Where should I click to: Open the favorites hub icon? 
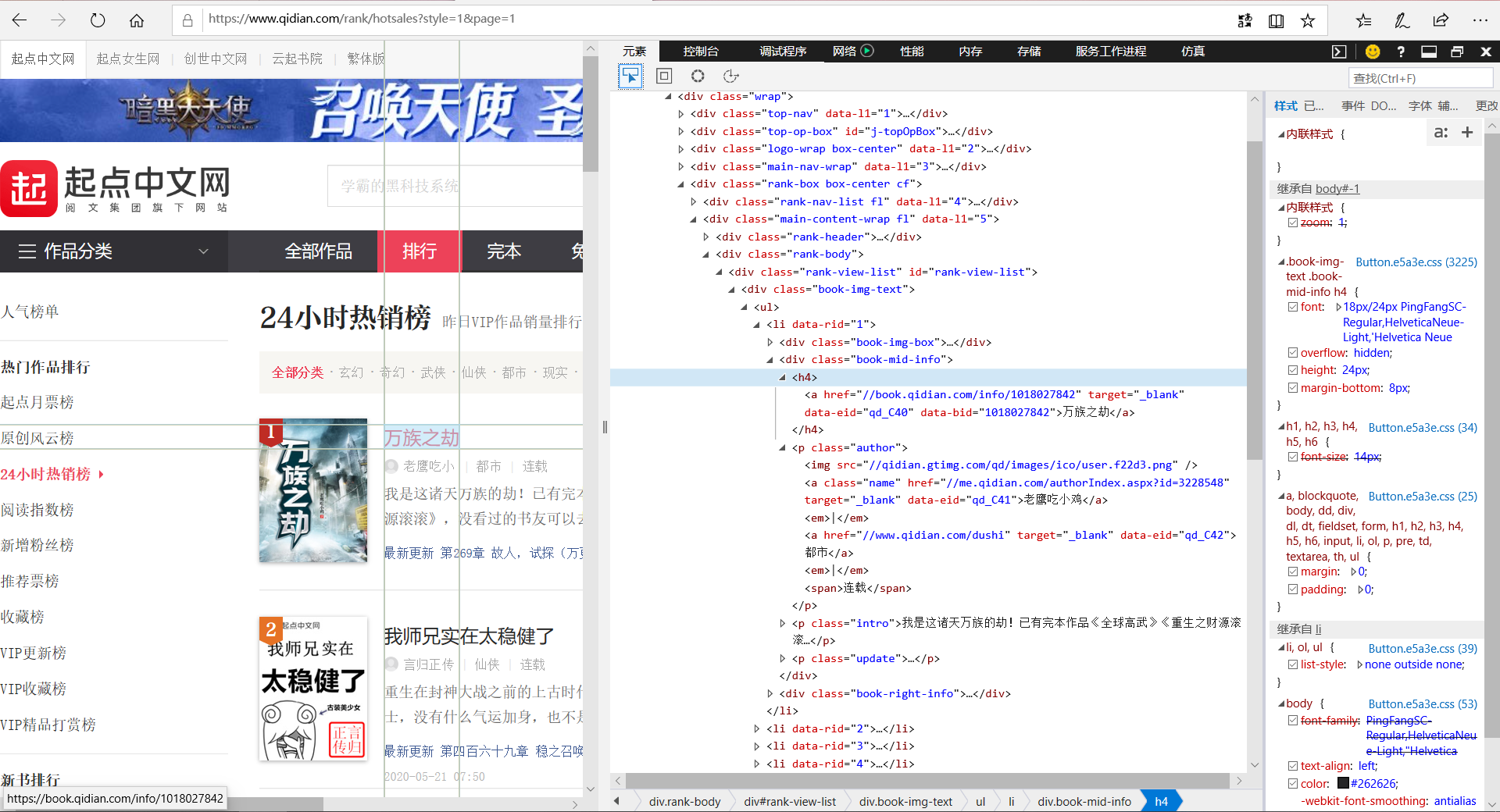pyautogui.click(x=1363, y=21)
